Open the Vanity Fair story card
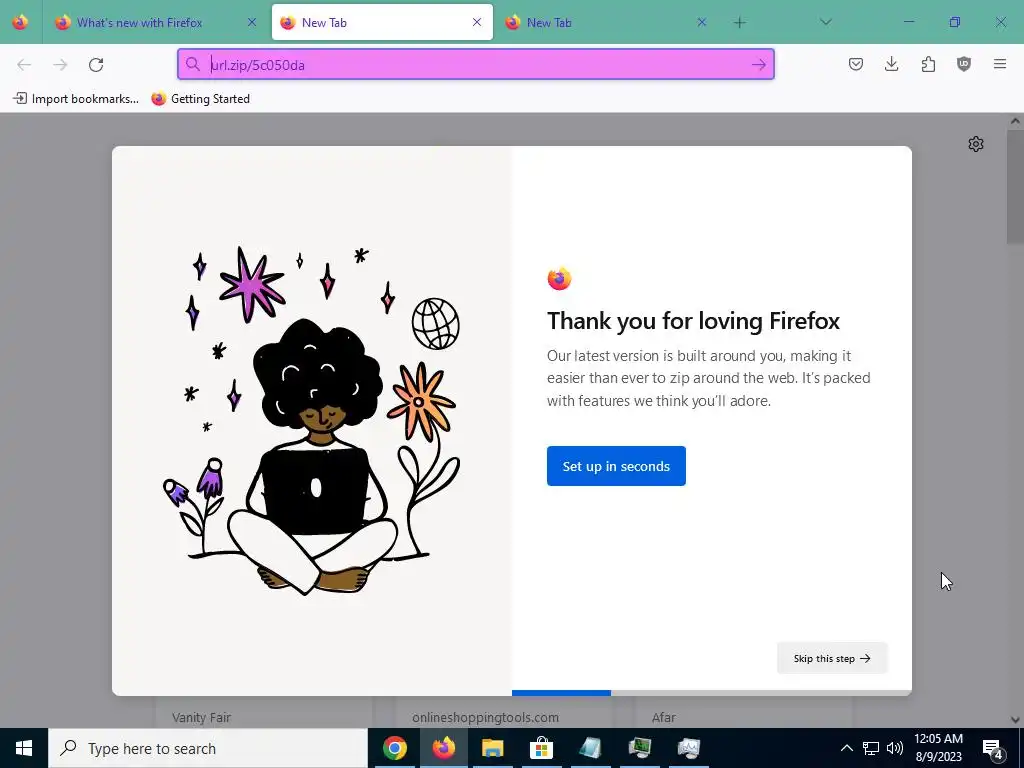 pos(264,712)
